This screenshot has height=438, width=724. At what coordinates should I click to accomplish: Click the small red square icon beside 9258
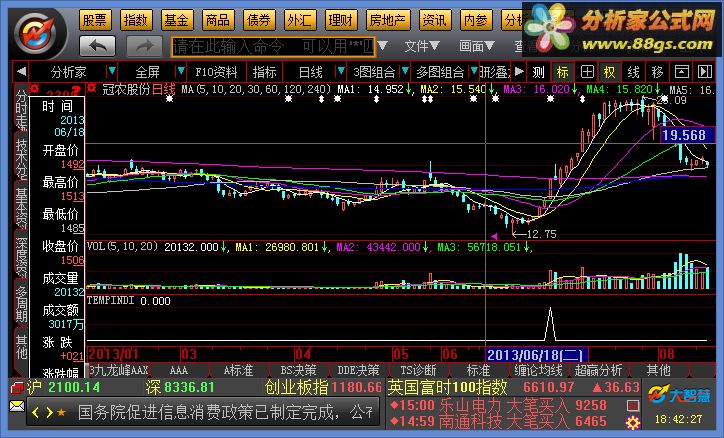tap(633, 406)
